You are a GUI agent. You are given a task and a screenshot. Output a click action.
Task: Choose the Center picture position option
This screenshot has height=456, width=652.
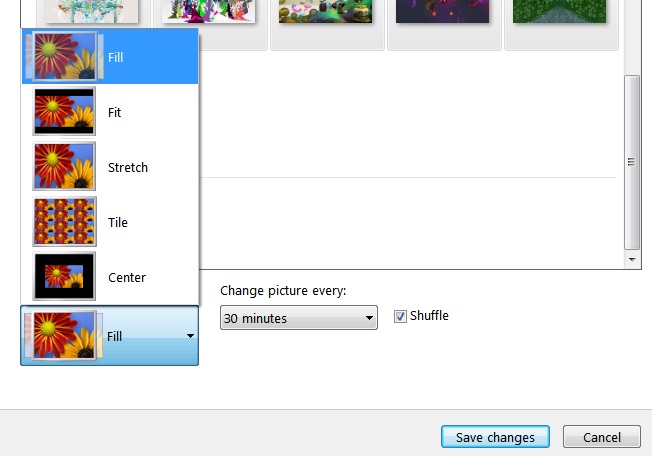[126, 278]
